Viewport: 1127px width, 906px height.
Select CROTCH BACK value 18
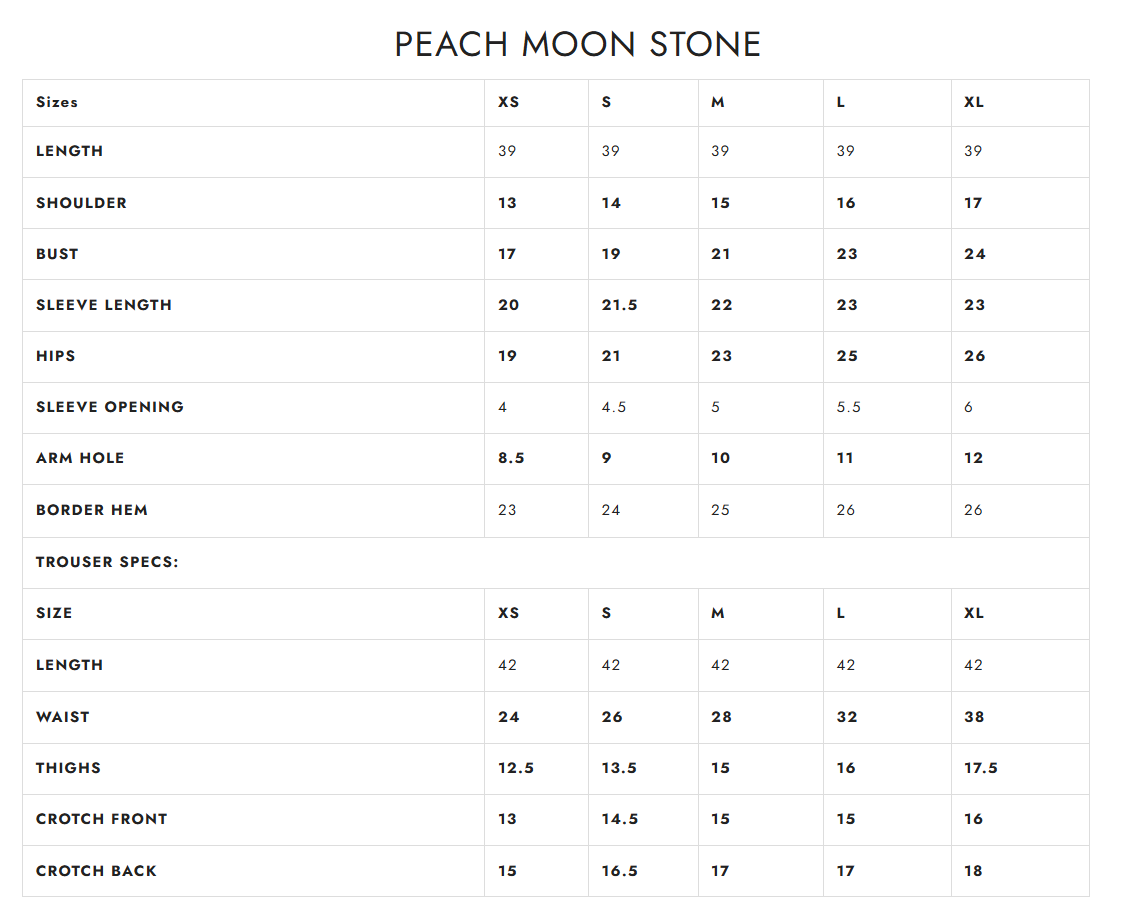pyautogui.click(x=972, y=871)
